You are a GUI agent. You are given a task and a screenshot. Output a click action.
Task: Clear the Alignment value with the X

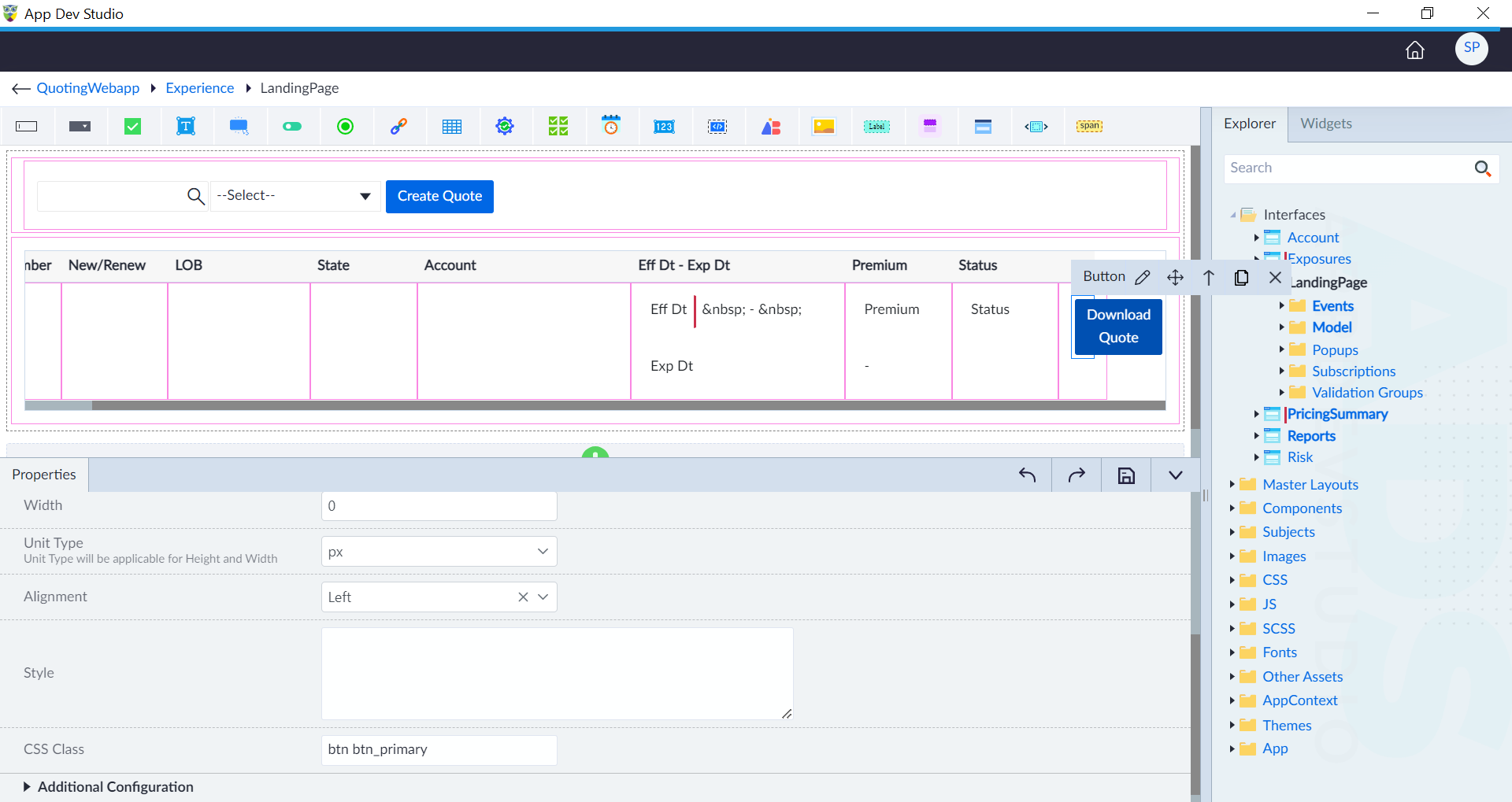click(523, 597)
